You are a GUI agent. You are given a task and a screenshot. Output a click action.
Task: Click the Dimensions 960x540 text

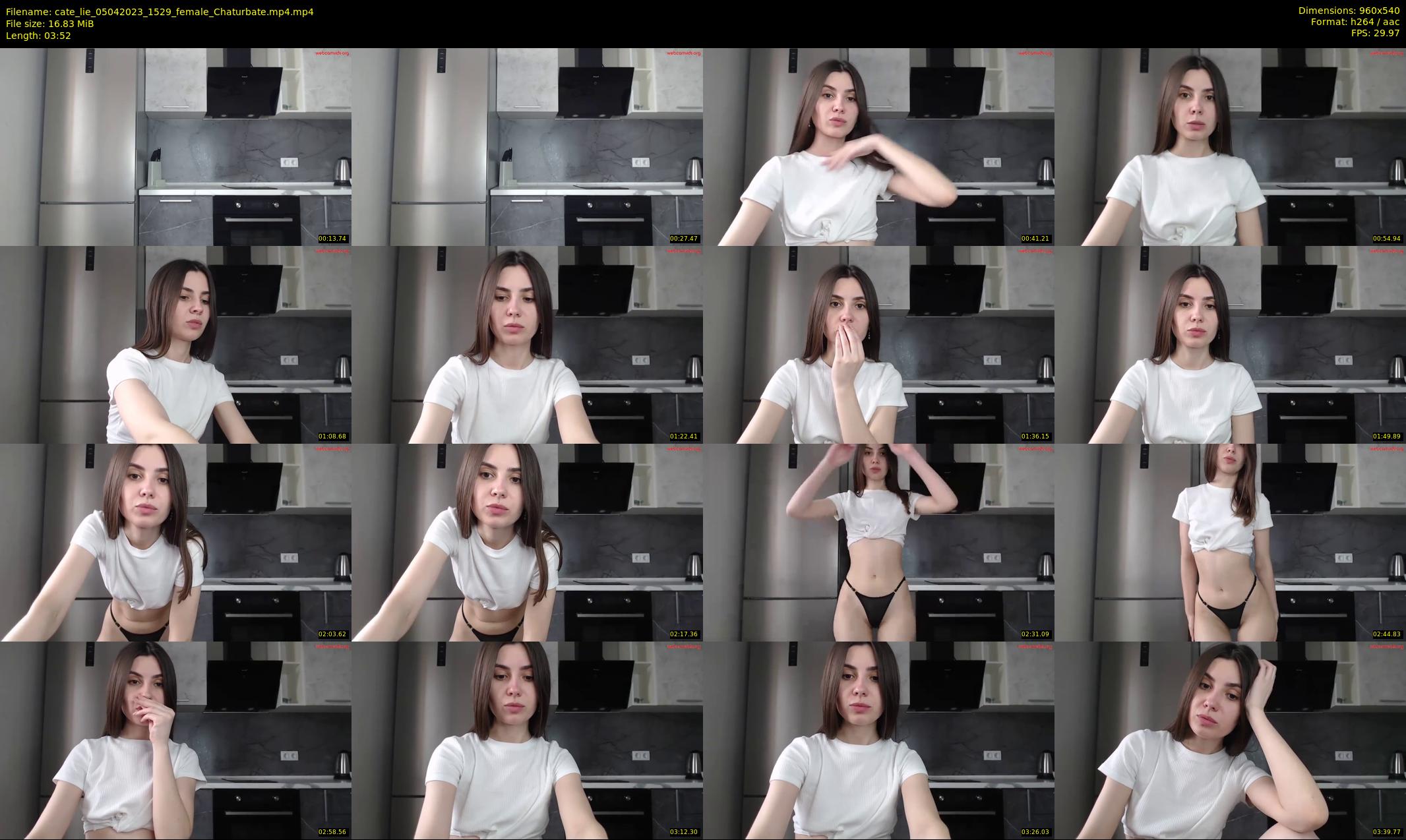pos(1349,11)
